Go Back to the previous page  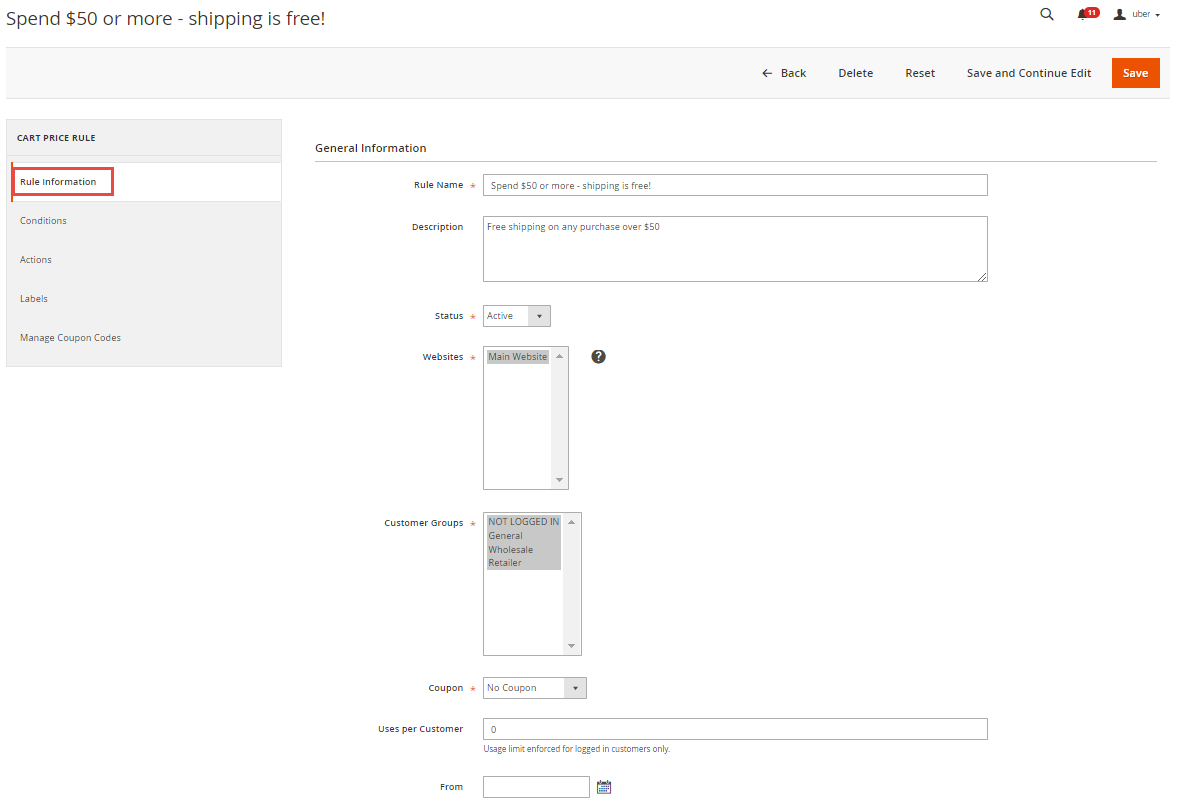coord(784,73)
